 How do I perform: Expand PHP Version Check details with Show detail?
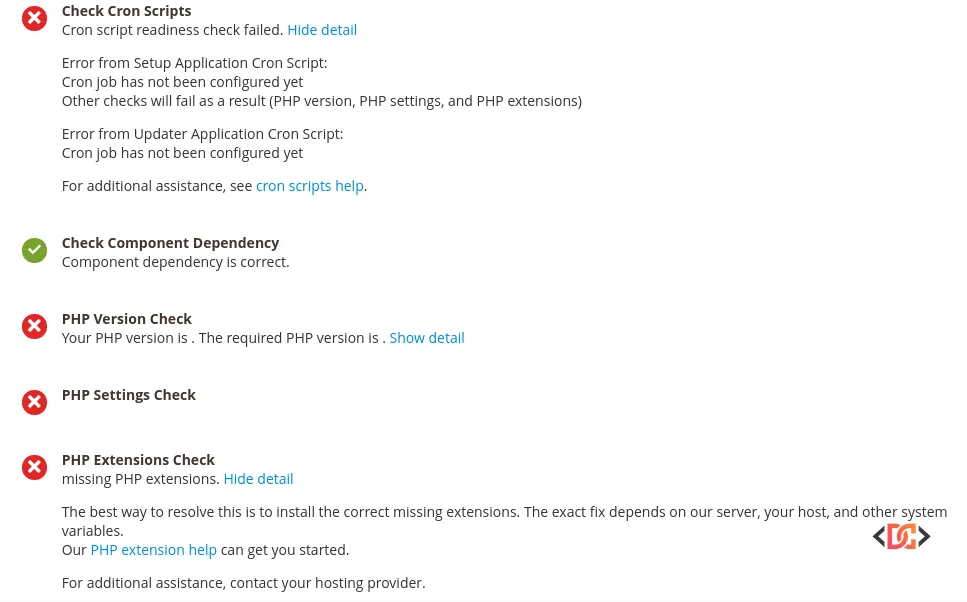[426, 337]
